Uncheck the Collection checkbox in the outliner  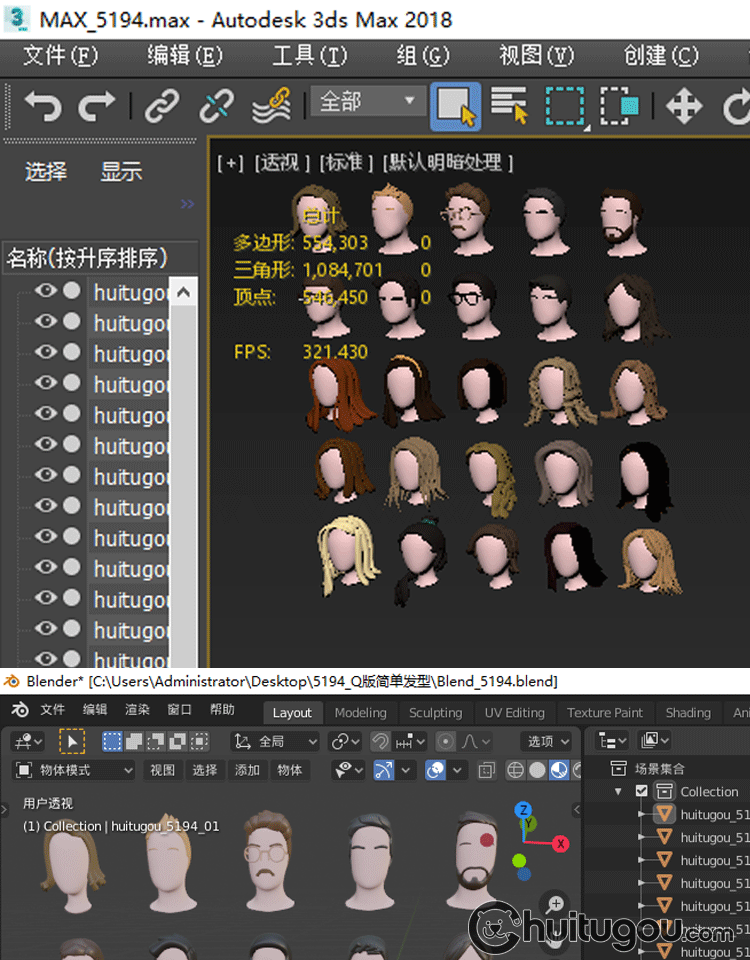point(642,792)
